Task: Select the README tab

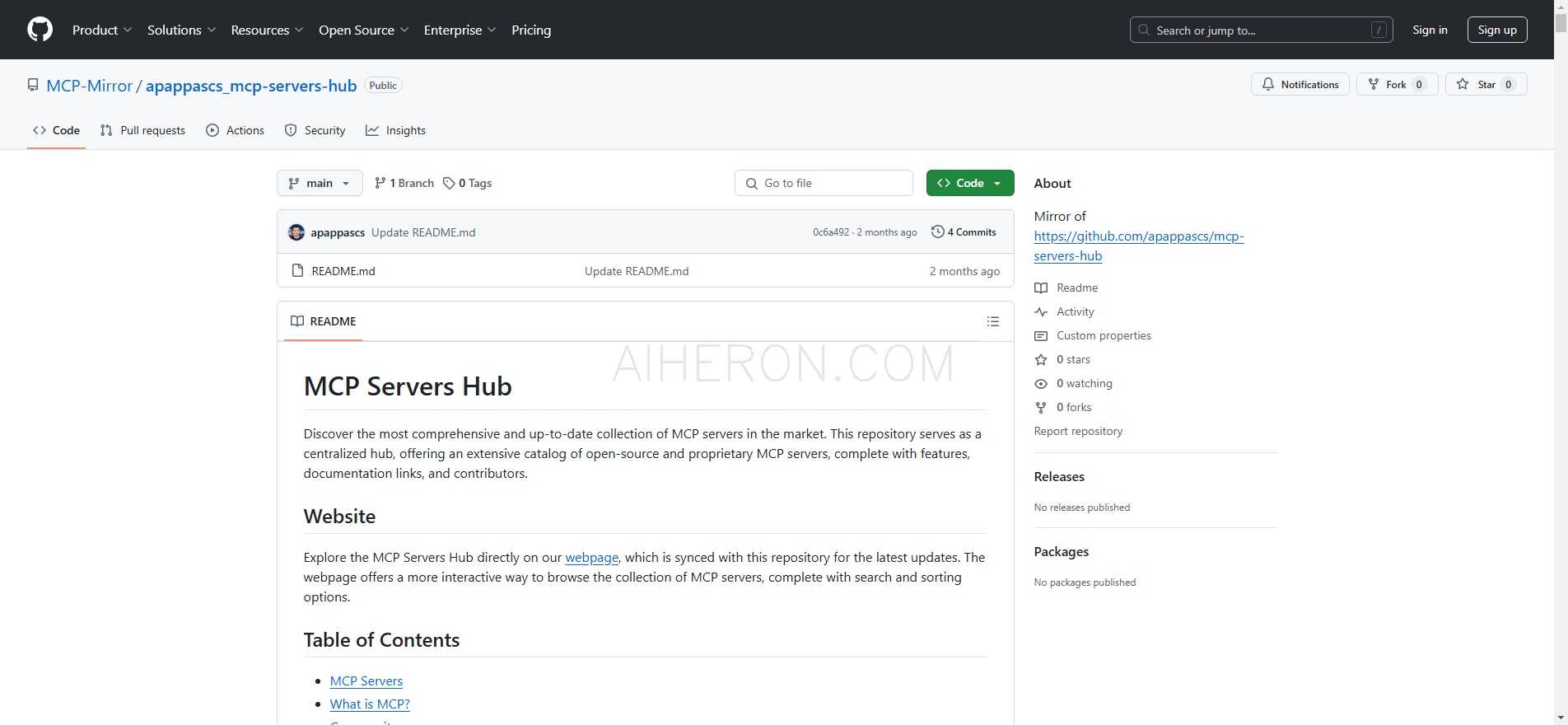Action: [x=324, y=321]
